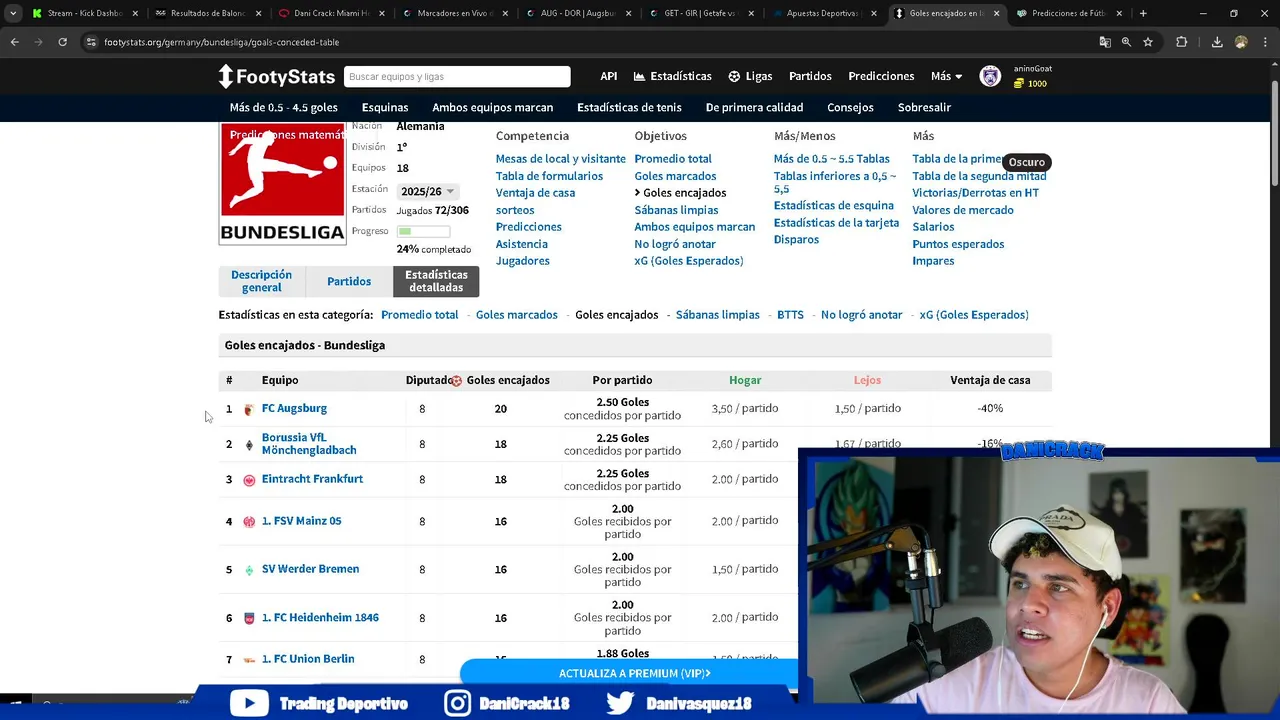This screenshot has height=720, width=1280.
Task: Open Consejos in navigation bar
Action: (850, 107)
